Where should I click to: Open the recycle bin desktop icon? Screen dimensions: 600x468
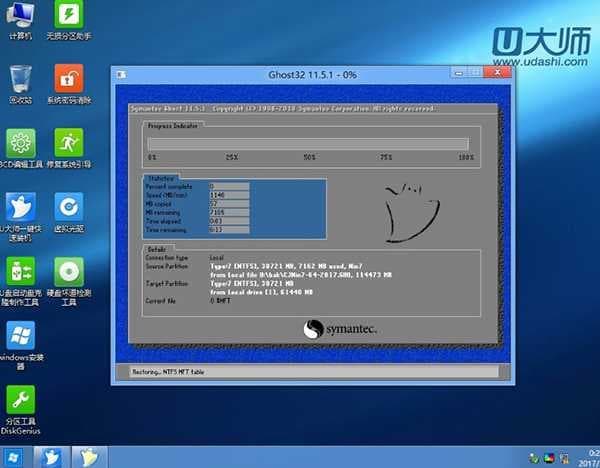21,80
